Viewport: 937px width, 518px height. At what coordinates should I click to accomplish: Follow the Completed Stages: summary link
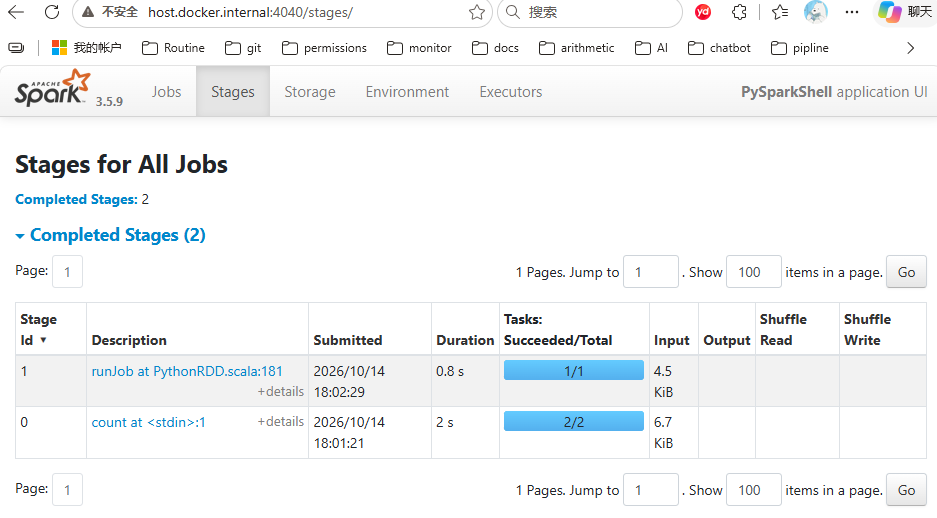(76, 199)
